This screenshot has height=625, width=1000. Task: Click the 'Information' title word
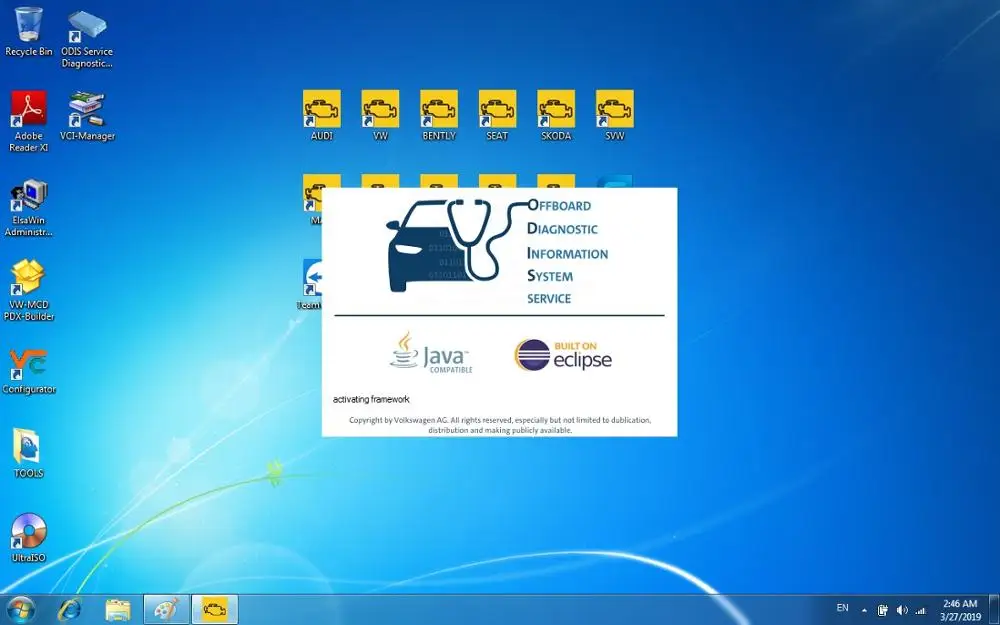[568, 253]
